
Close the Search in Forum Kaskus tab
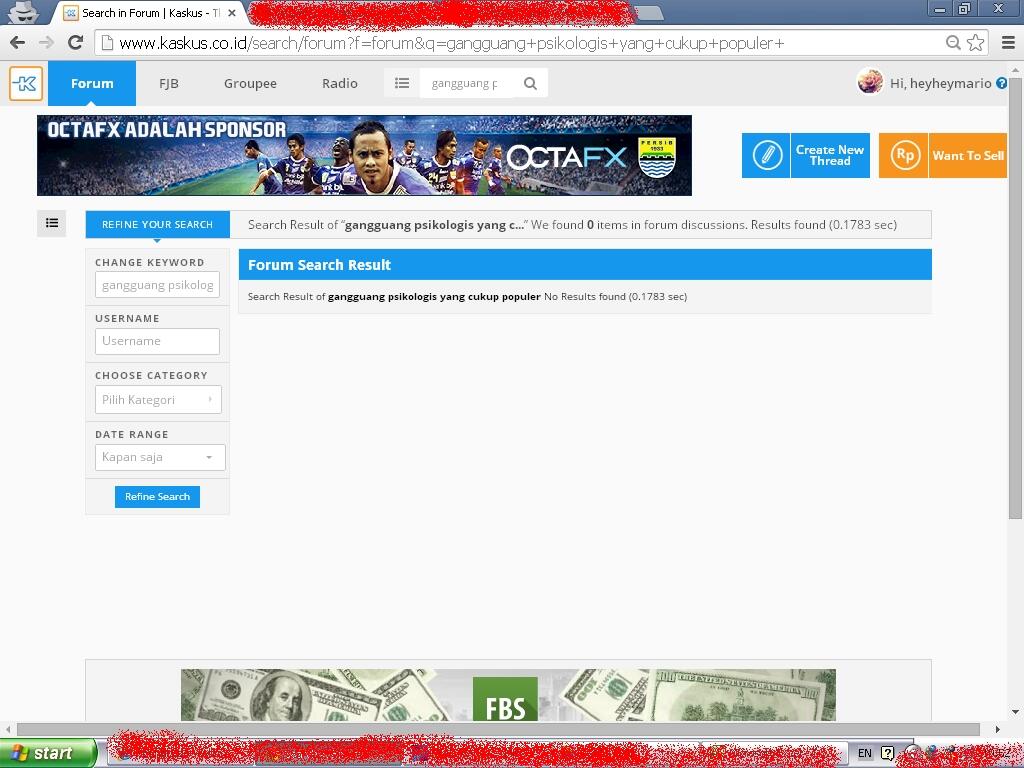(231, 13)
